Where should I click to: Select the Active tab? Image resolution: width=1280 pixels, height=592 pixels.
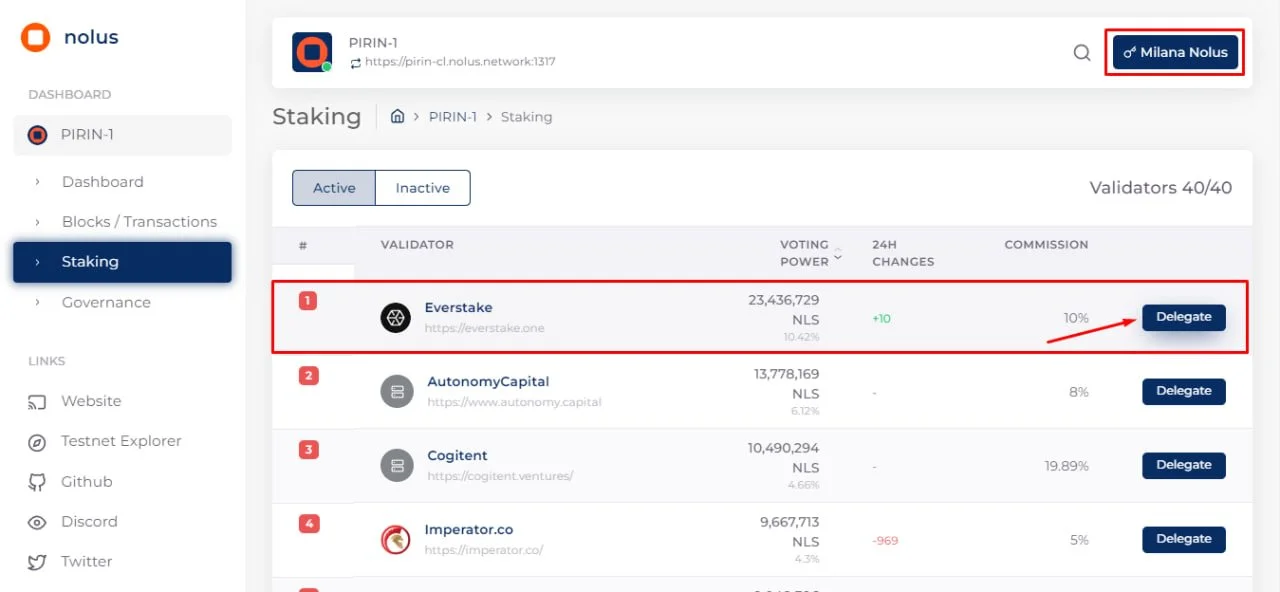tap(334, 187)
